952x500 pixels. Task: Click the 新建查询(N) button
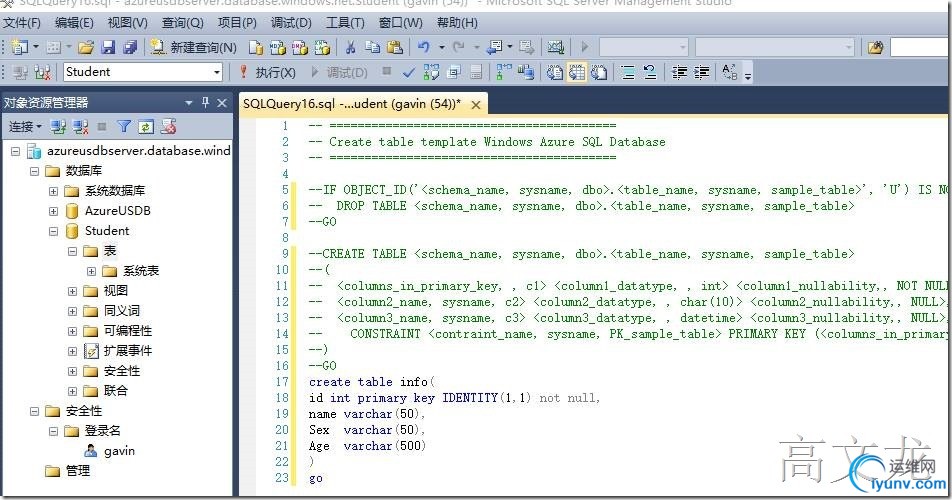(x=194, y=47)
